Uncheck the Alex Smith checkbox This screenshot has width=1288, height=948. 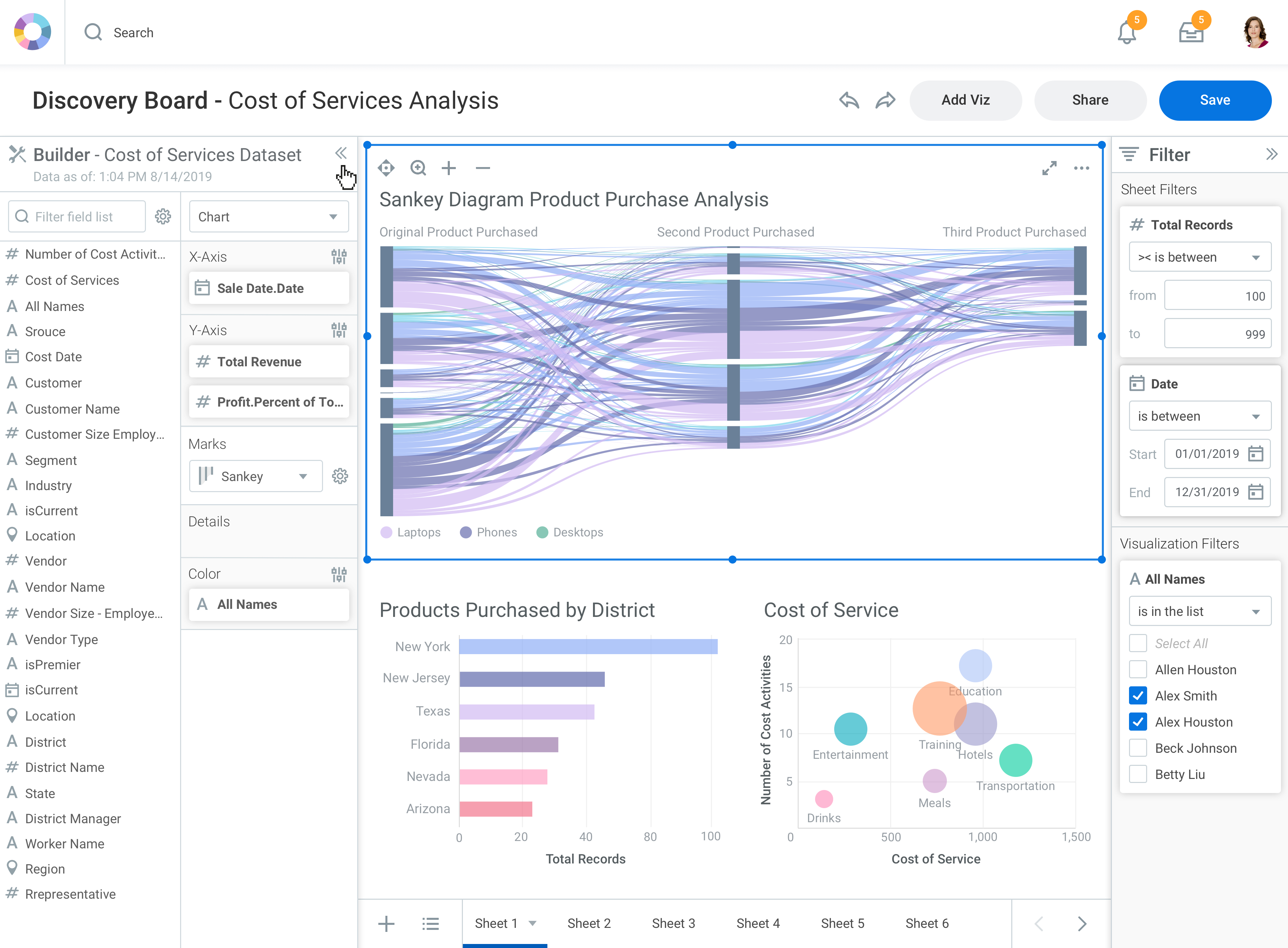point(1138,695)
